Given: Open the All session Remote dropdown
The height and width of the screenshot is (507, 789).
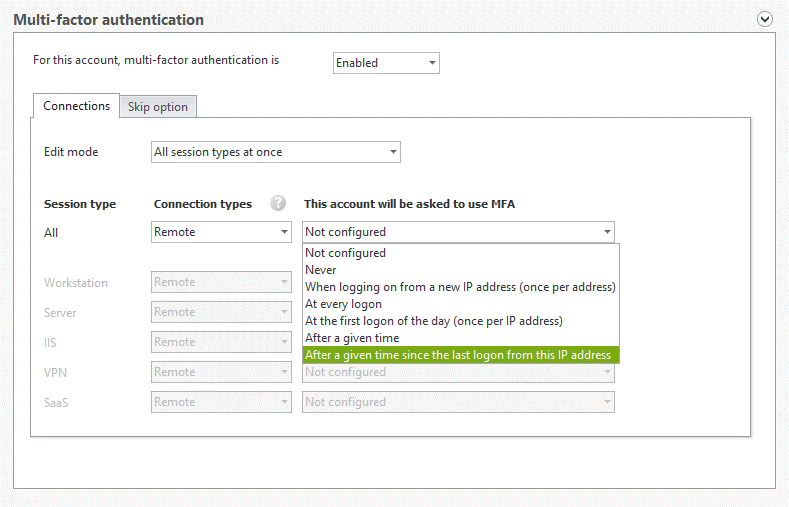Looking at the screenshot, I should pyautogui.click(x=221, y=232).
